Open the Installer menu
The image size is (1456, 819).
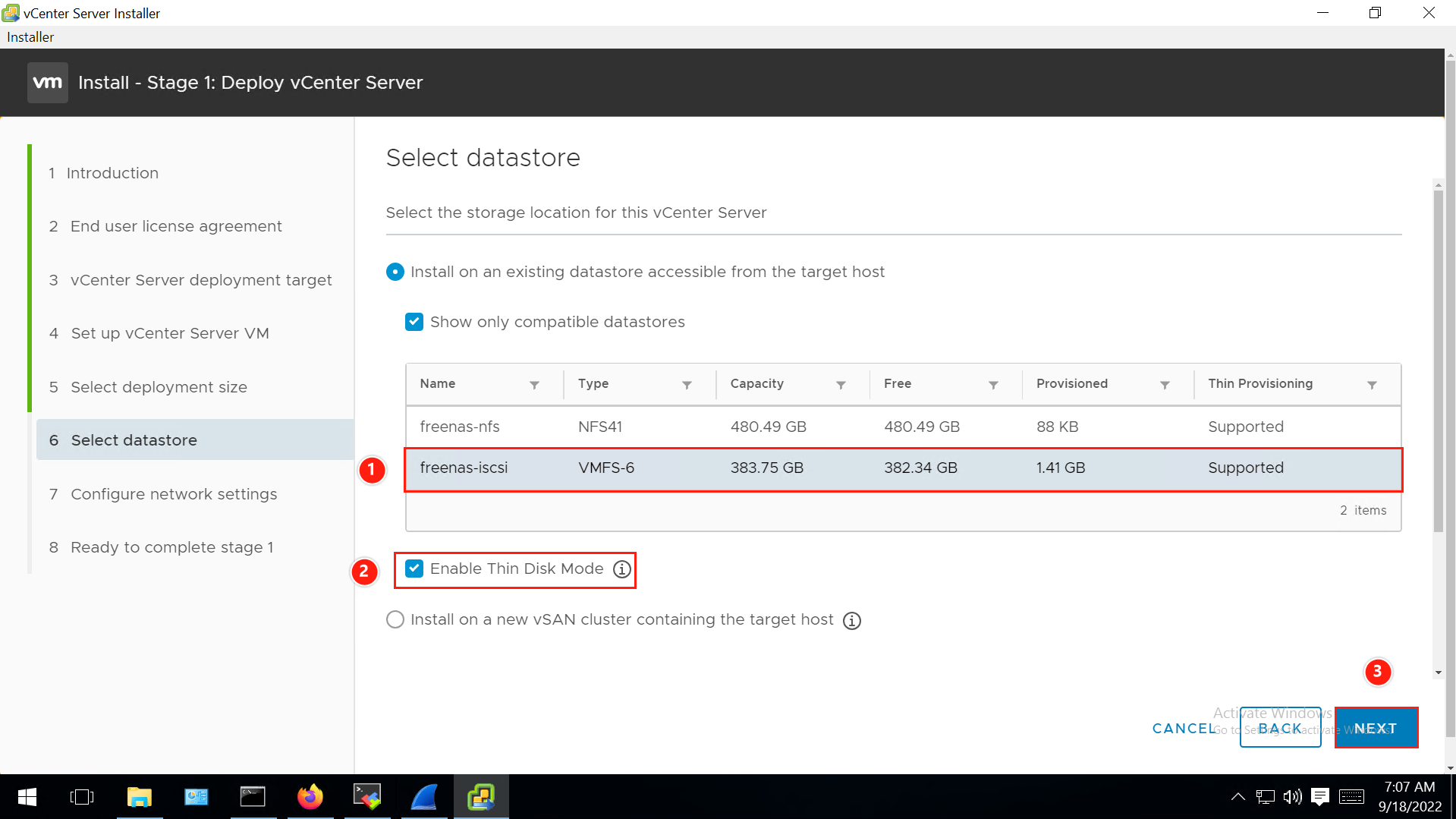(30, 37)
